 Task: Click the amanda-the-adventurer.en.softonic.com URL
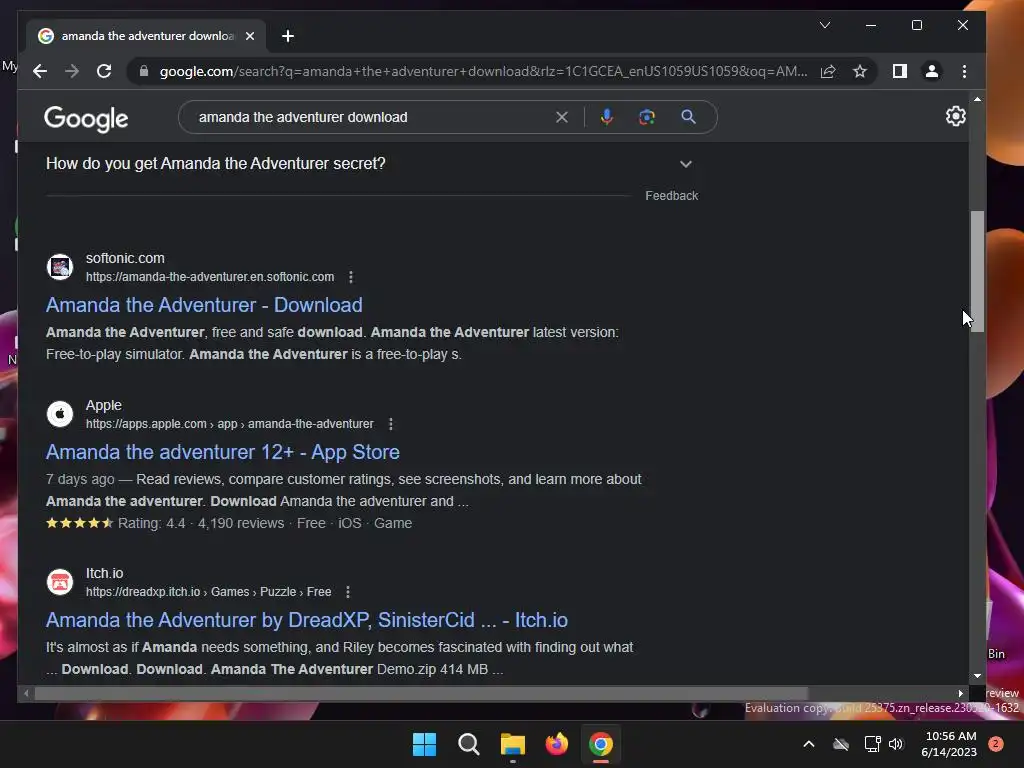coord(210,277)
